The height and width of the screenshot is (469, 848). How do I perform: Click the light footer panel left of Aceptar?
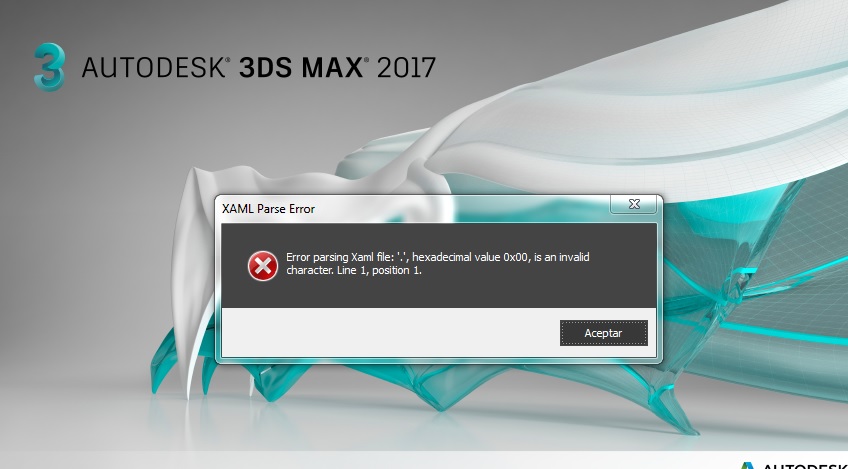pos(389,332)
